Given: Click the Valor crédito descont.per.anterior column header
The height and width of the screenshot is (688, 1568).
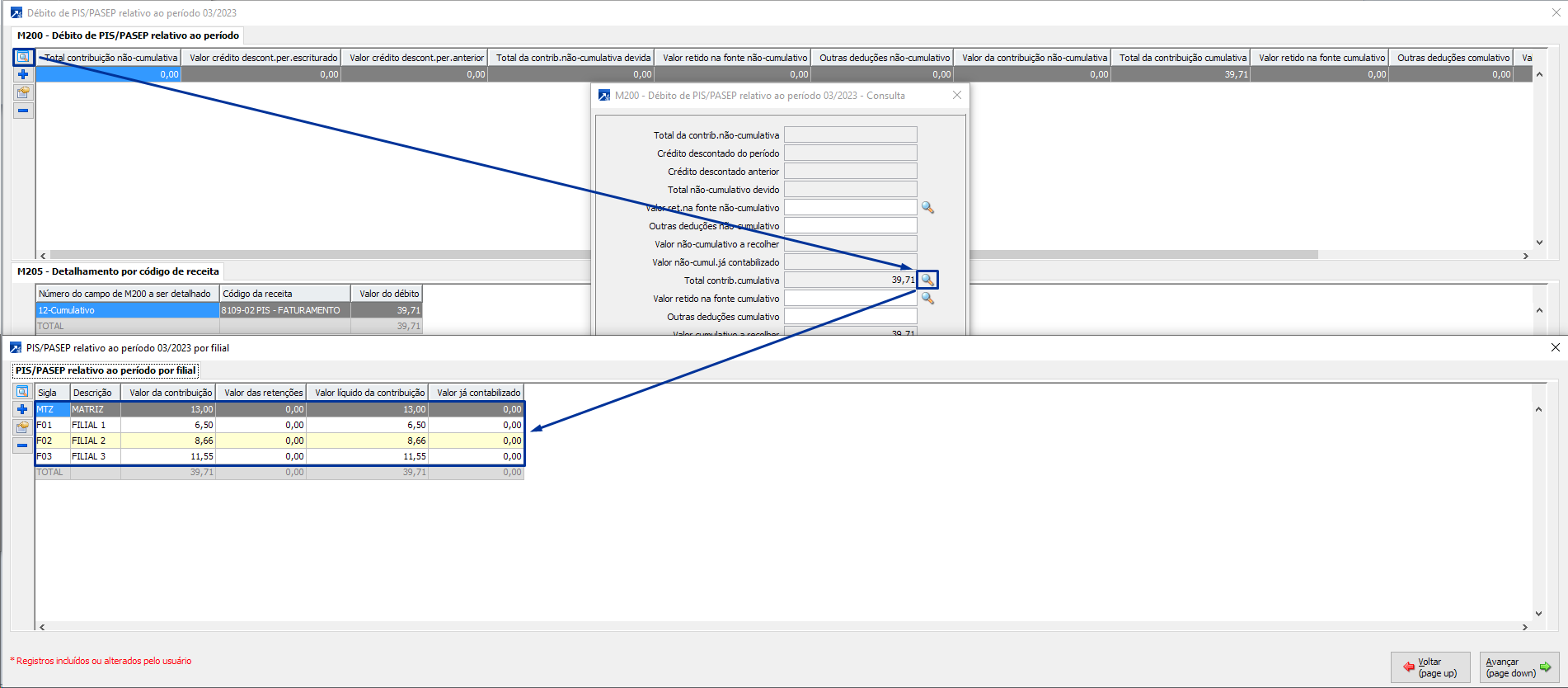Looking at the screenshot, I should point(416,58).
